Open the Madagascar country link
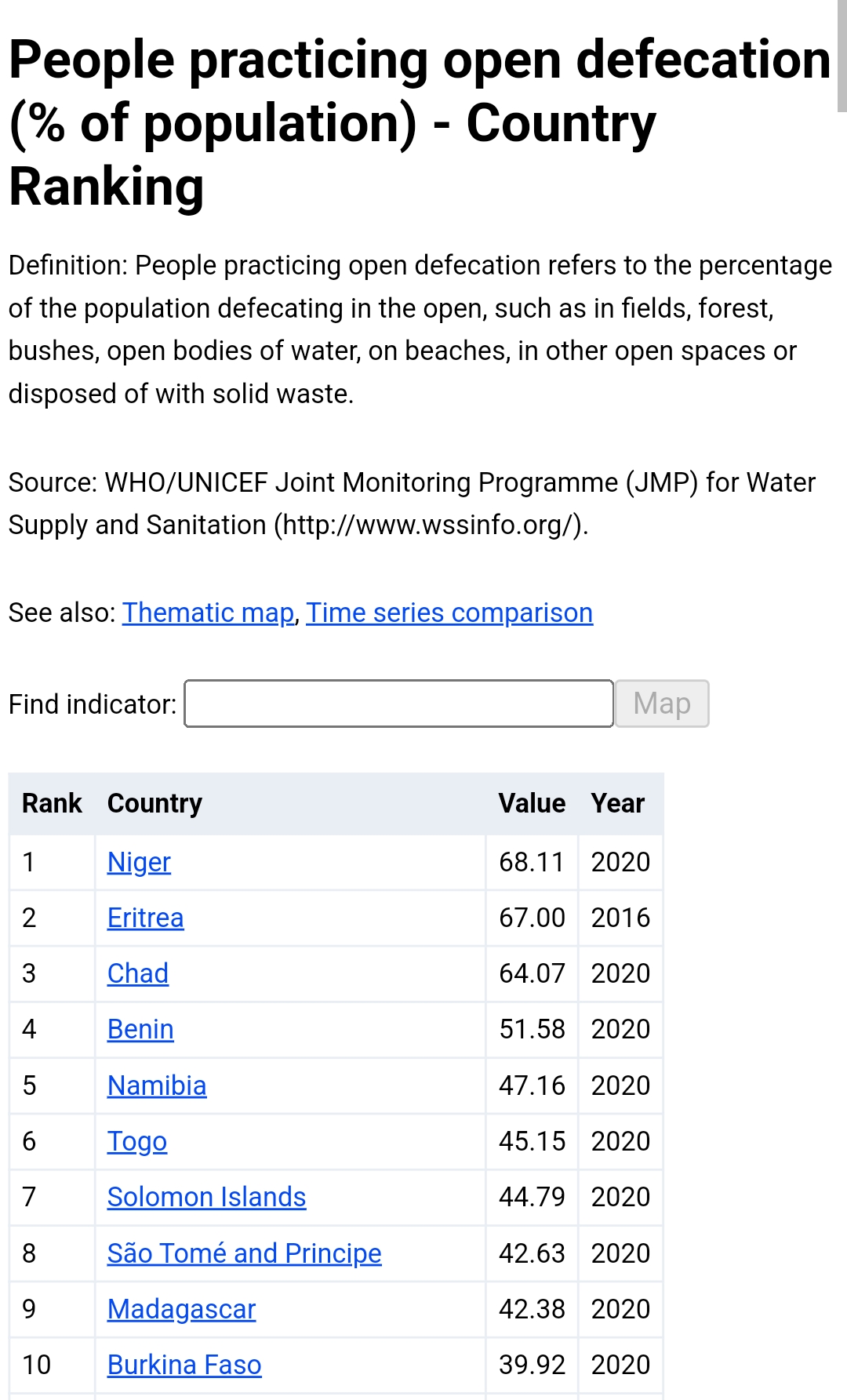The height and width of the screenshot is (1400, 847). click(x=181, y=1309)
